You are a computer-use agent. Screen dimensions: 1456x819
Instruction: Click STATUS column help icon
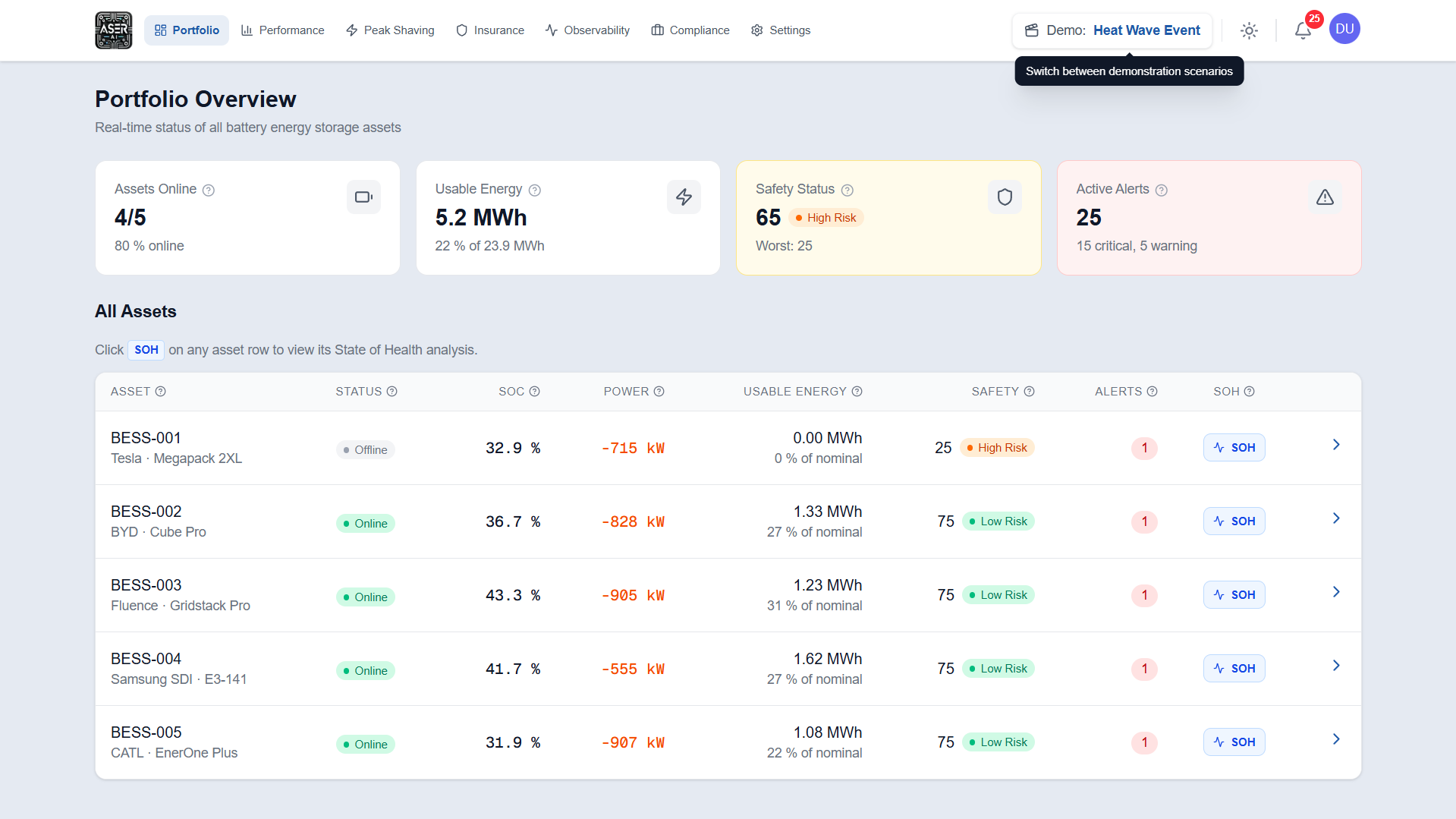[392, 392]
